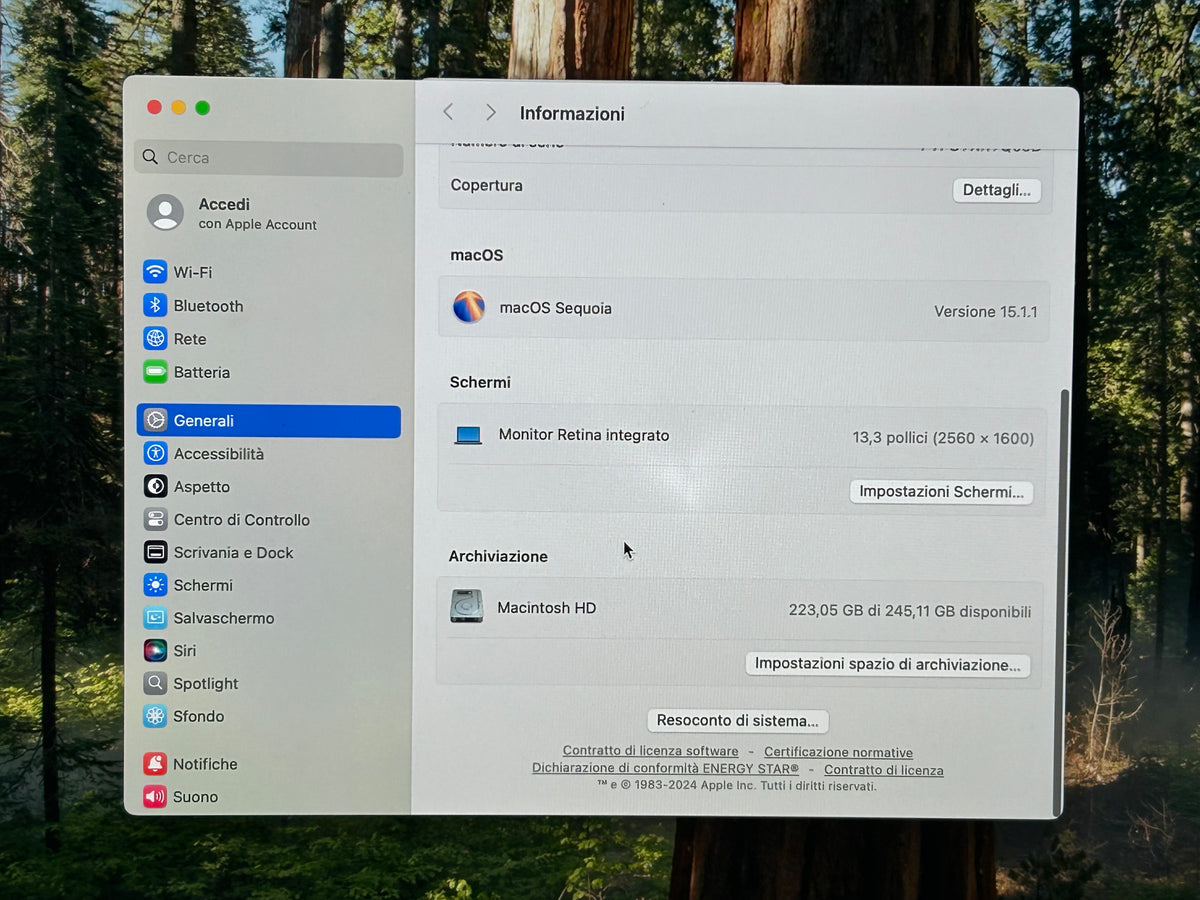Image resolution: width=1200 pixels, height=900 pixels.
Task: Select the Salvaschermo icon
Action: pyautogui.click(x=155, y=618)
